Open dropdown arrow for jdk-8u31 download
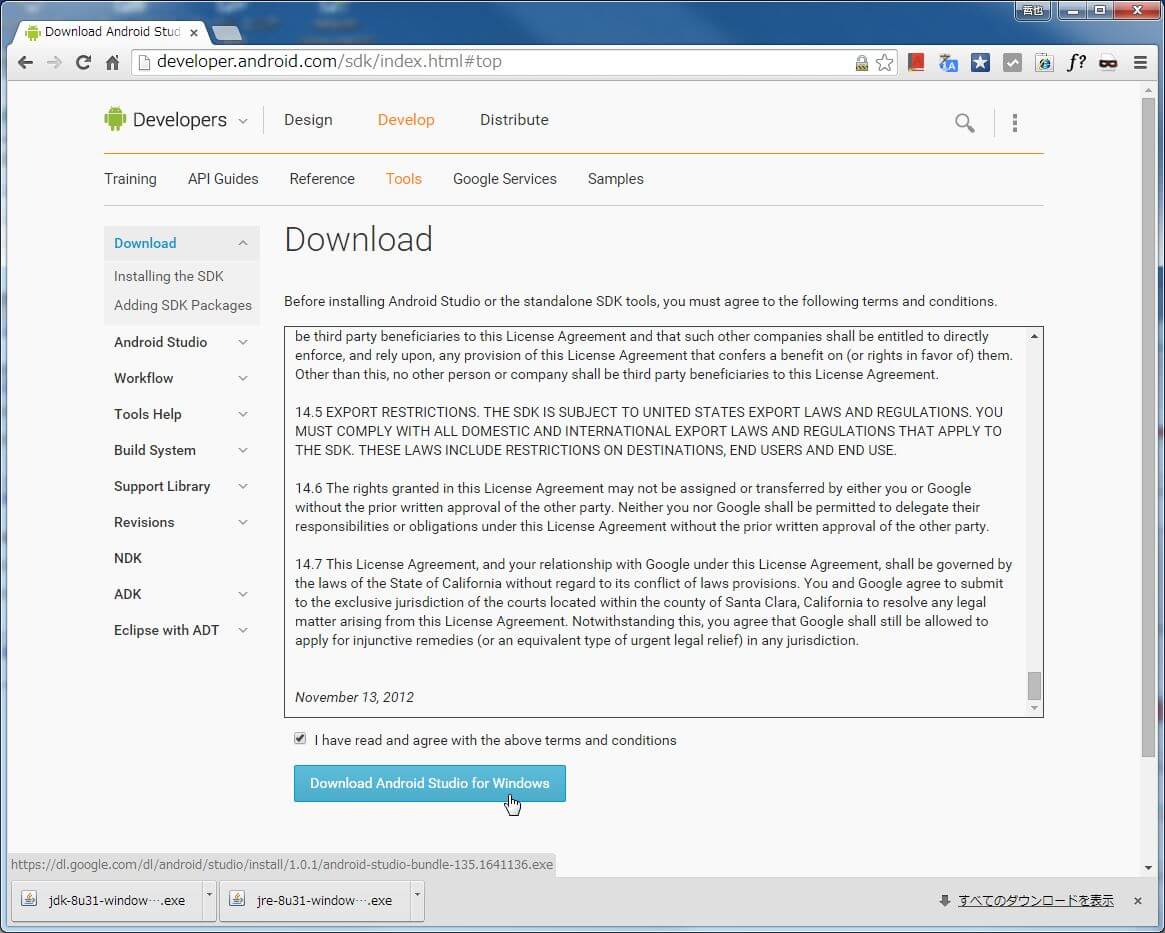Viewport: 1165px width, 933px height. (x=209, y=891)
